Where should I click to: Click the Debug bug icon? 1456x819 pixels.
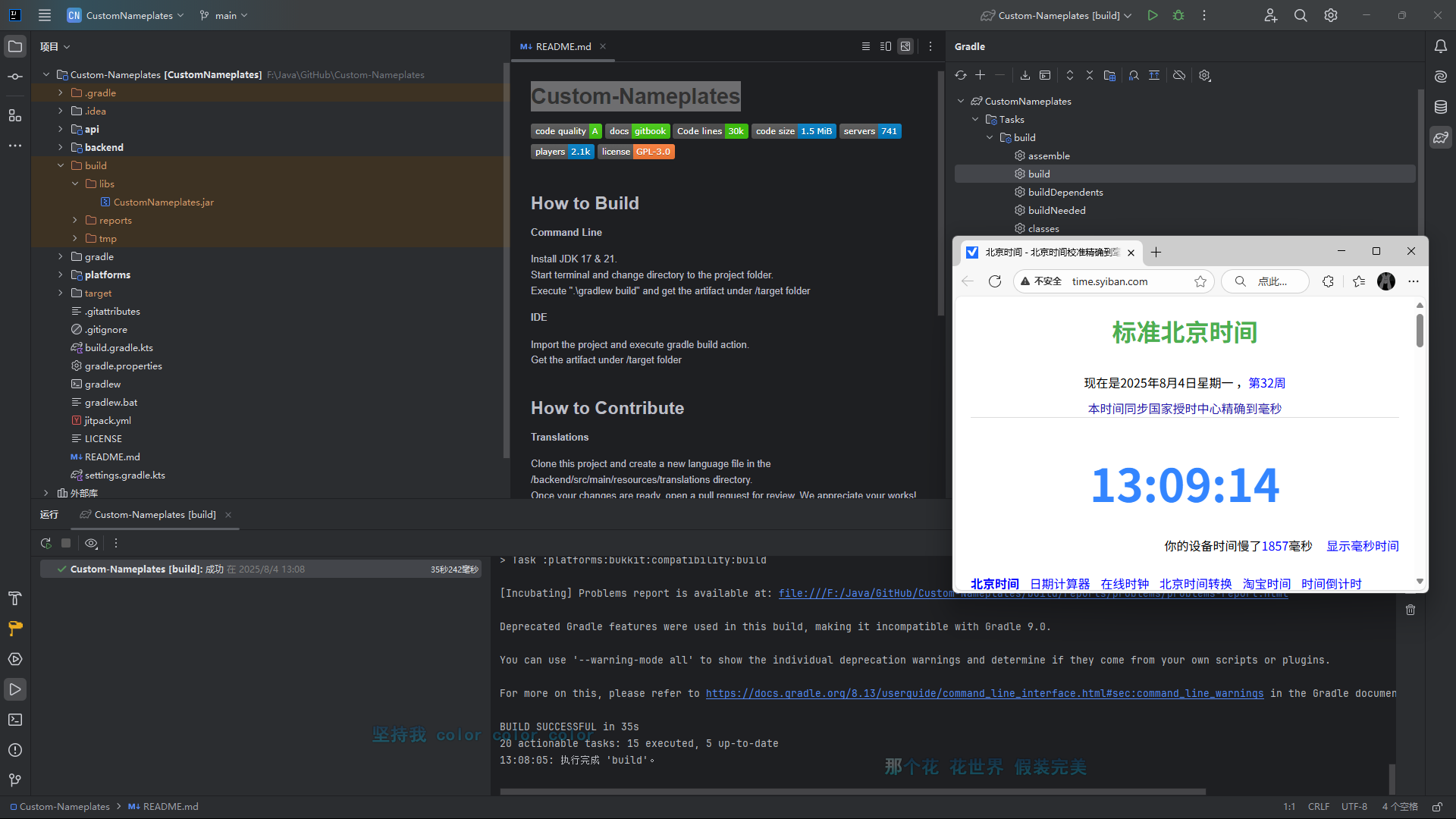click(1178, 15)
